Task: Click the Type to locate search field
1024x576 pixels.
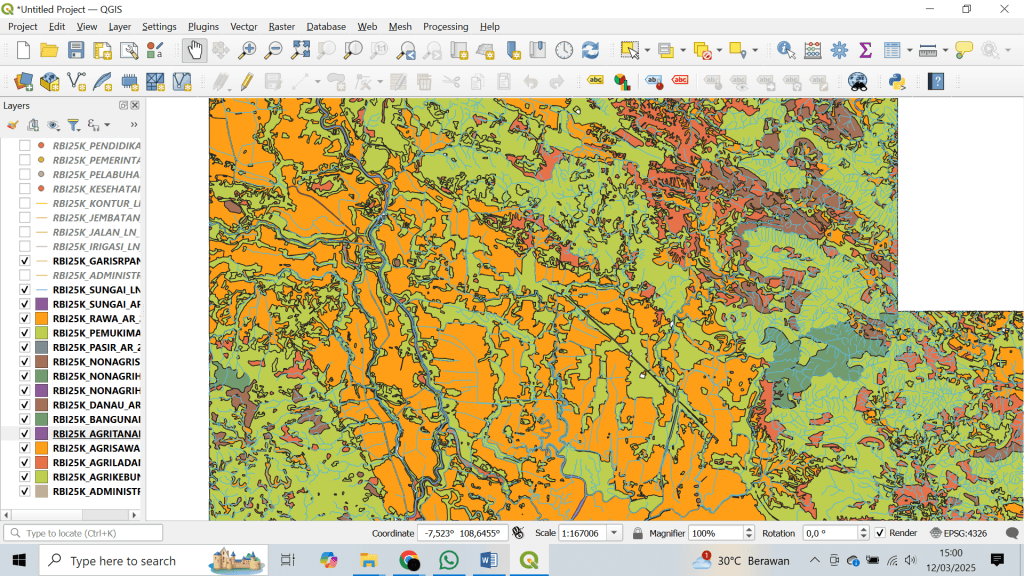Action: point(84,533)
